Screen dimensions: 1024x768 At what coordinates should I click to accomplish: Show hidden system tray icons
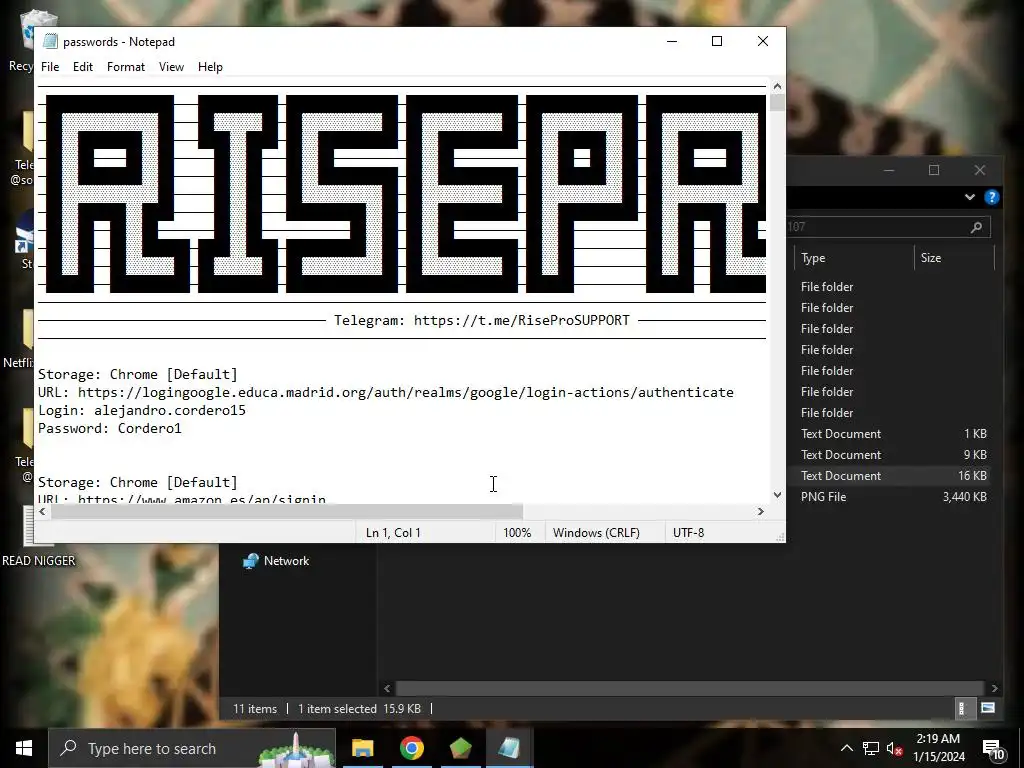(846, 748)
